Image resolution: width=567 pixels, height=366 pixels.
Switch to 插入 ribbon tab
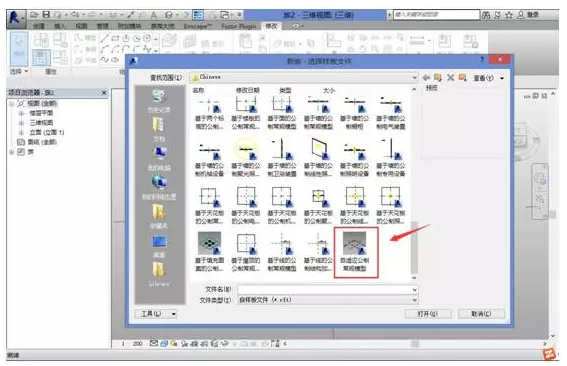point(60,26)
